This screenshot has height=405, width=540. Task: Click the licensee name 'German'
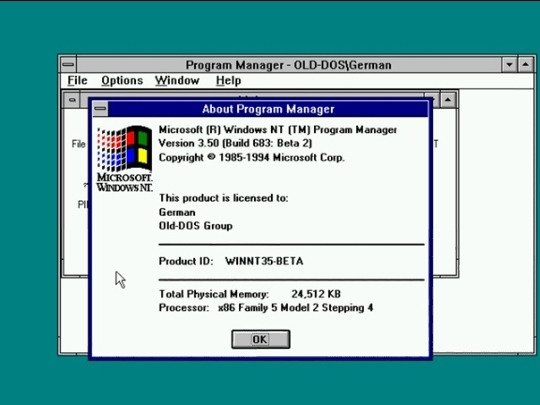[177, 212]
